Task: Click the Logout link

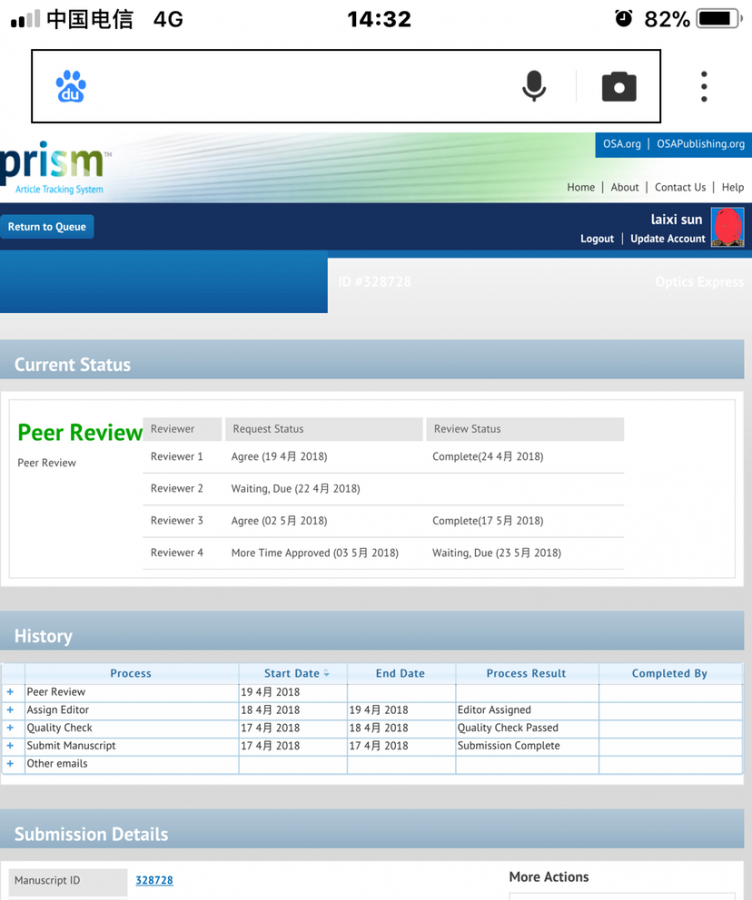Action: [x=597, y=239]
